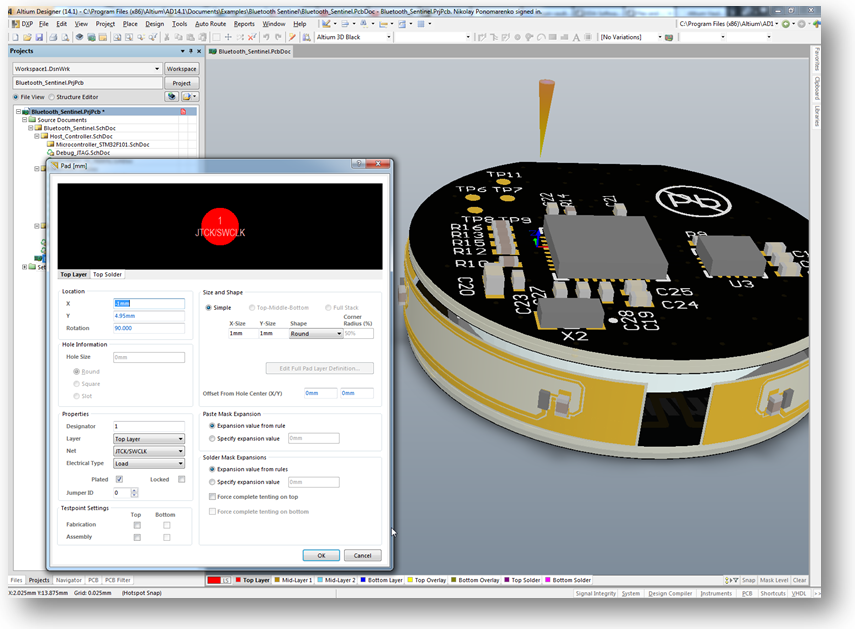Switch to the Navigator panel tab
The image size is (855, 629).
point(69,580)
